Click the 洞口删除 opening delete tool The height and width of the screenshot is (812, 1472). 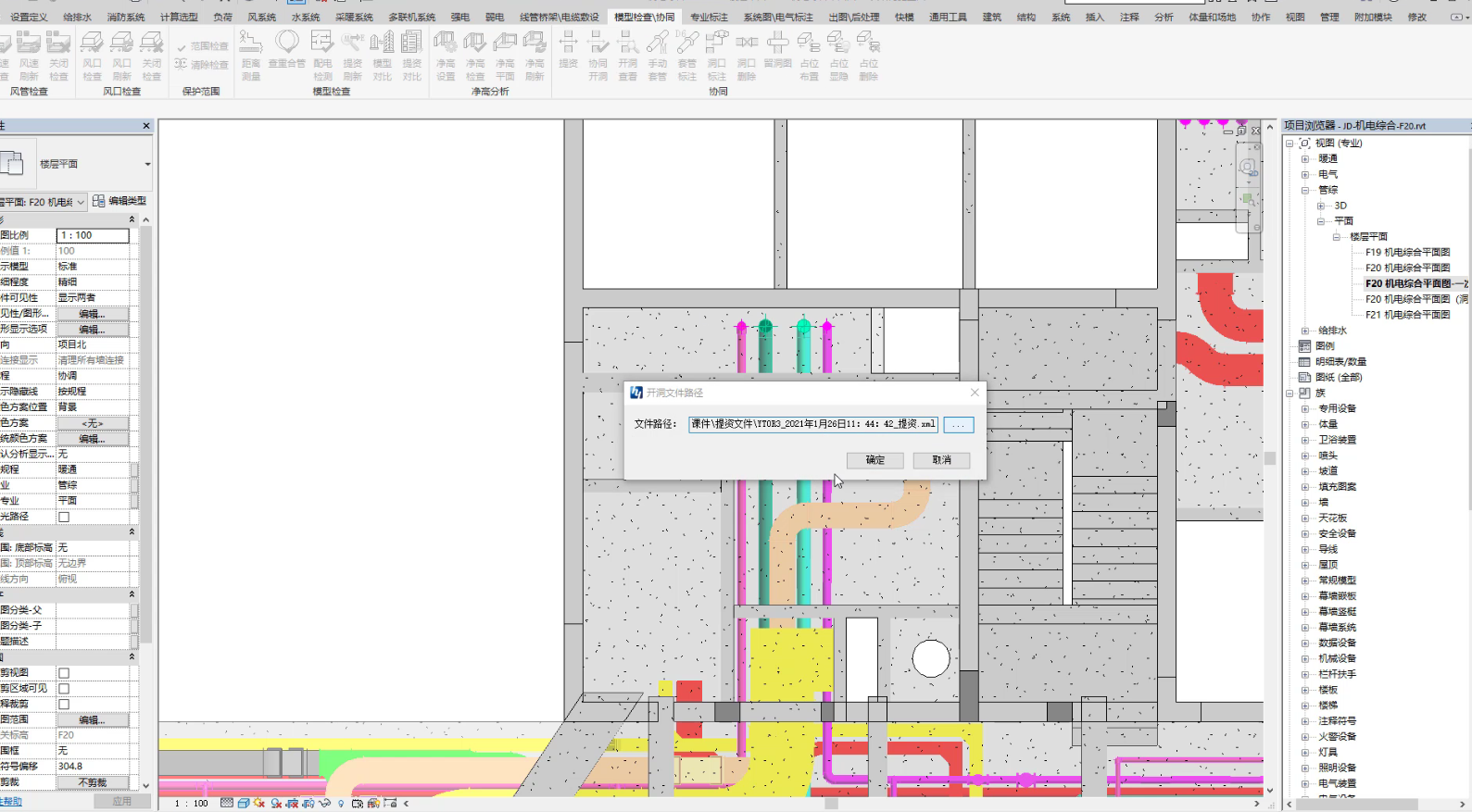[x=746, y=56]
